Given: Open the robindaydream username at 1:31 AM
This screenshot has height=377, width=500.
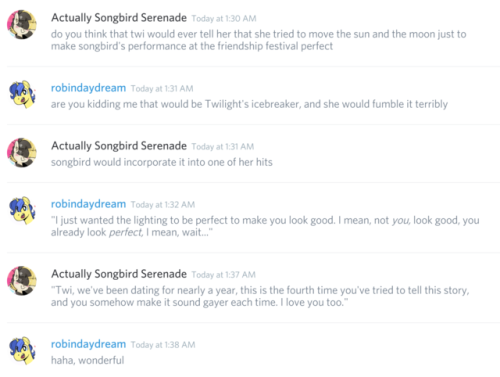Looking at the screenshot, I should [x=88, y=88].
